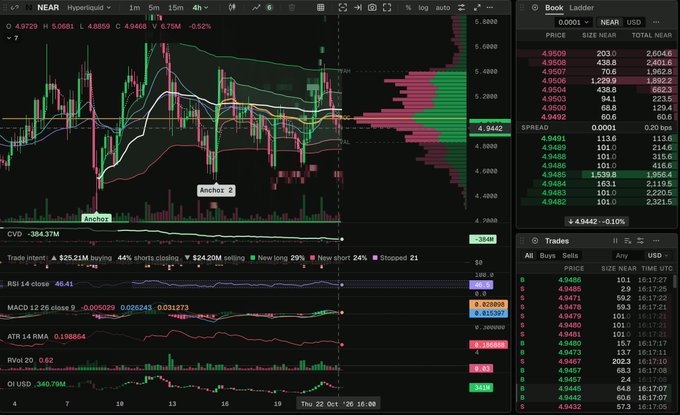Select the 1m timeframe
Viewport: 680px width, 415px height.
coord(134,8)
